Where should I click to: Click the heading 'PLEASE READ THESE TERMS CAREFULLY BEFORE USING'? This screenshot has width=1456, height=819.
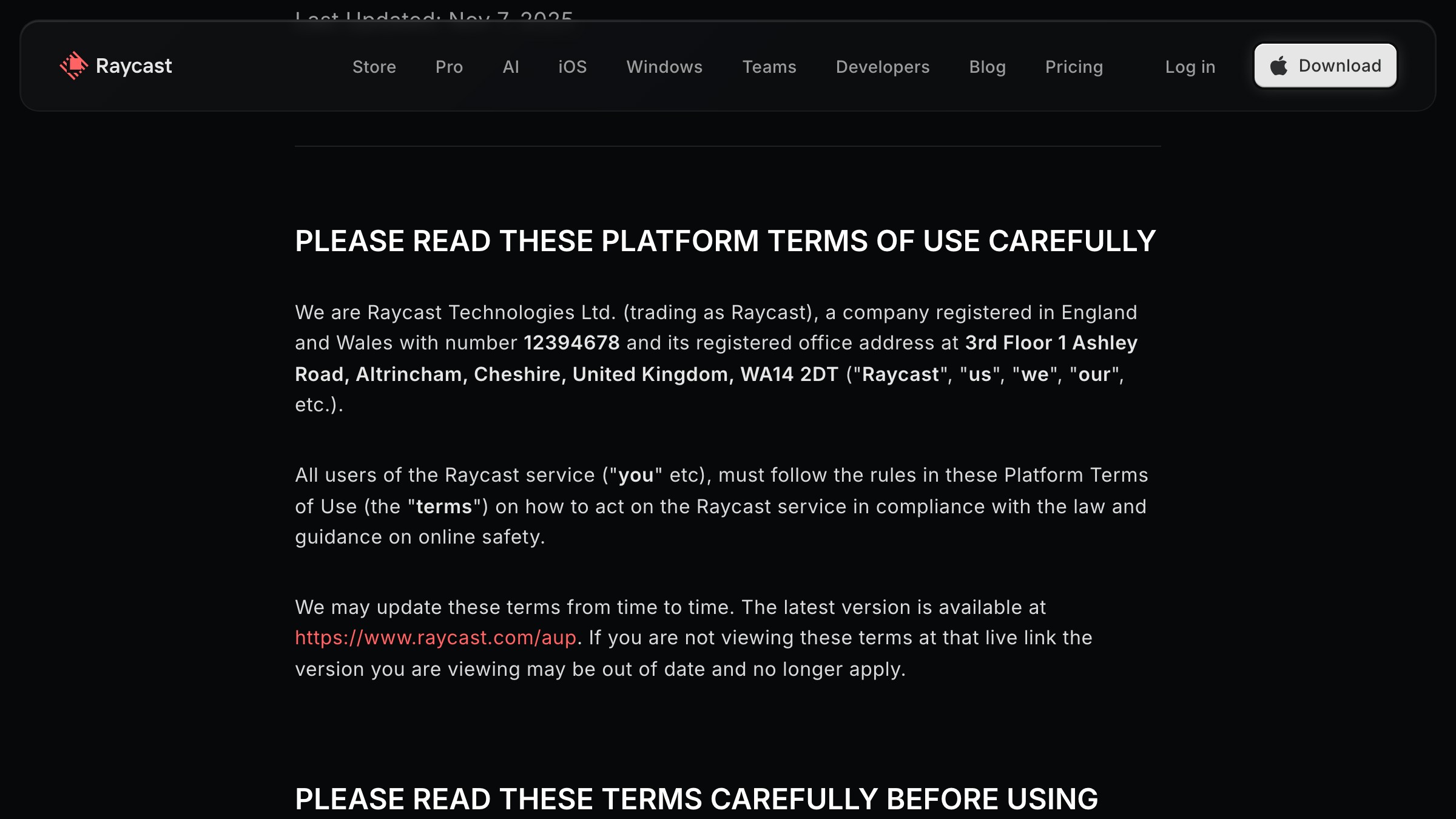696,799
